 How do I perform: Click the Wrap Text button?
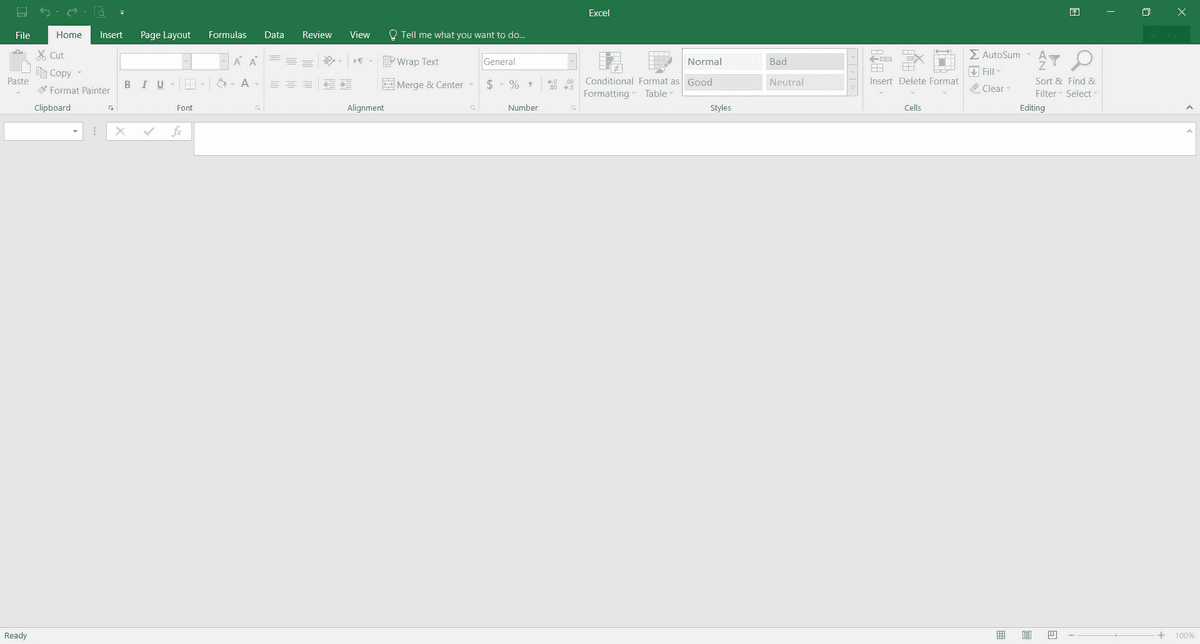point(411,62)
